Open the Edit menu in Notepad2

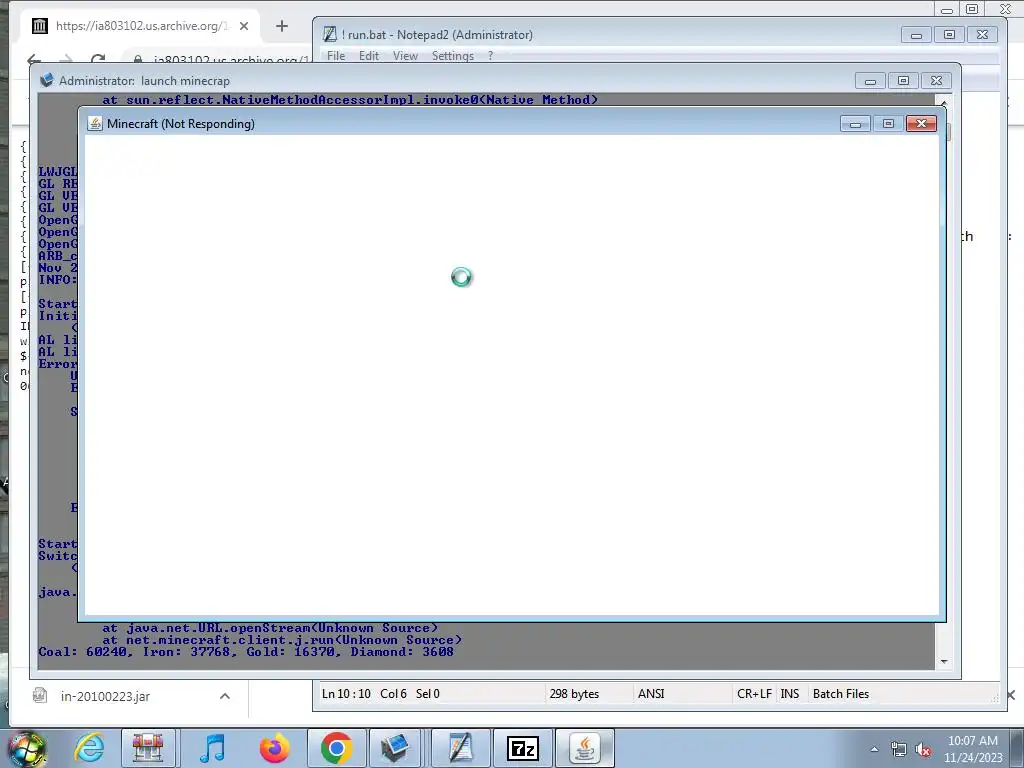pyautogui.click(x=369, y=56)
